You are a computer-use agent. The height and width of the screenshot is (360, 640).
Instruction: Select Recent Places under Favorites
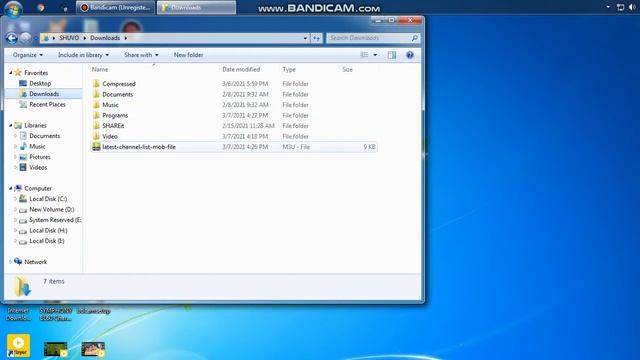point(47,104)
